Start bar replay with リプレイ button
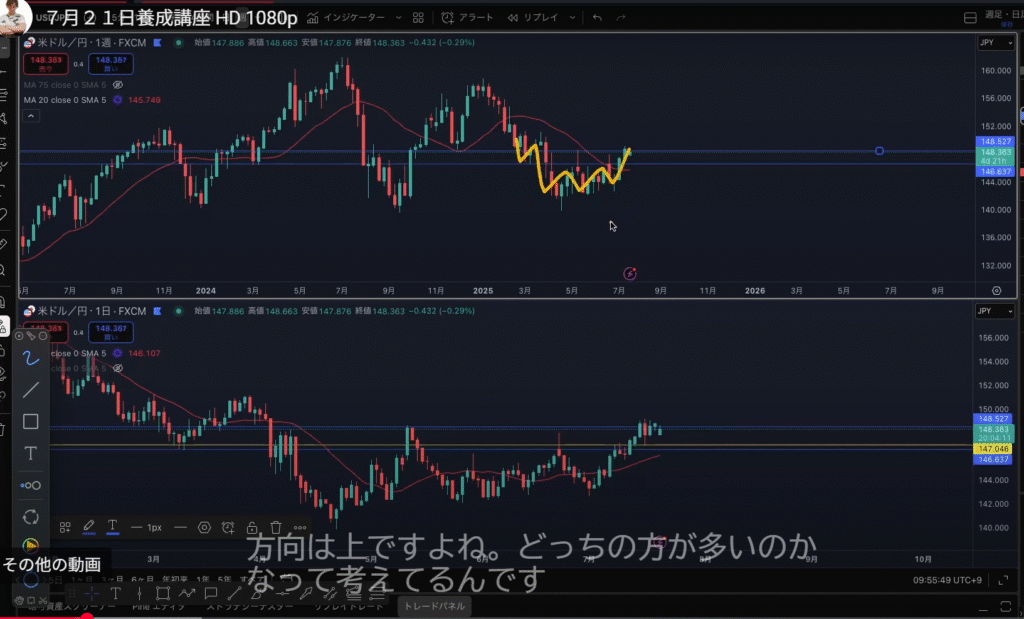The width and height of the screenshot is (1024, 619). (534, 18)
